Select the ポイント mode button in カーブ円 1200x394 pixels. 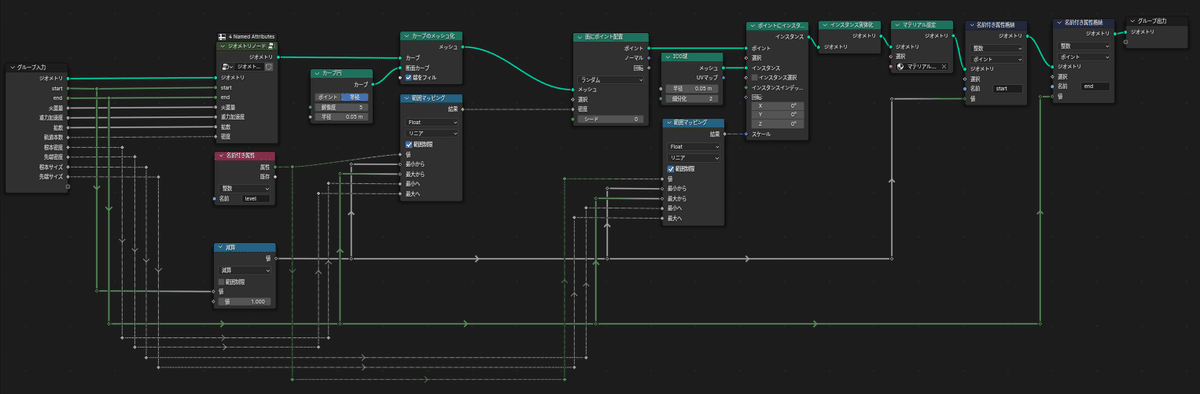pyautogui.click(x=327, y=97)
